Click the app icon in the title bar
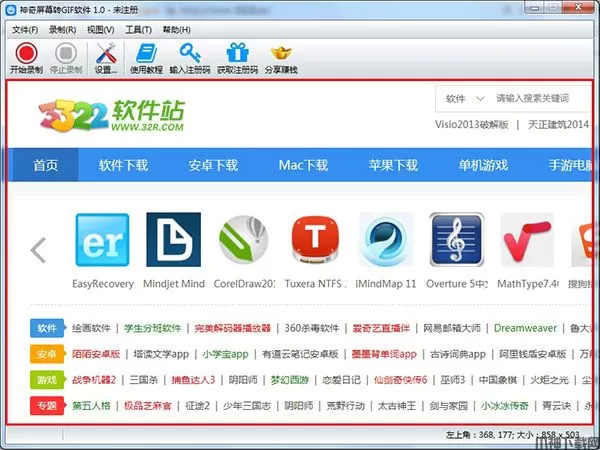 11,10
